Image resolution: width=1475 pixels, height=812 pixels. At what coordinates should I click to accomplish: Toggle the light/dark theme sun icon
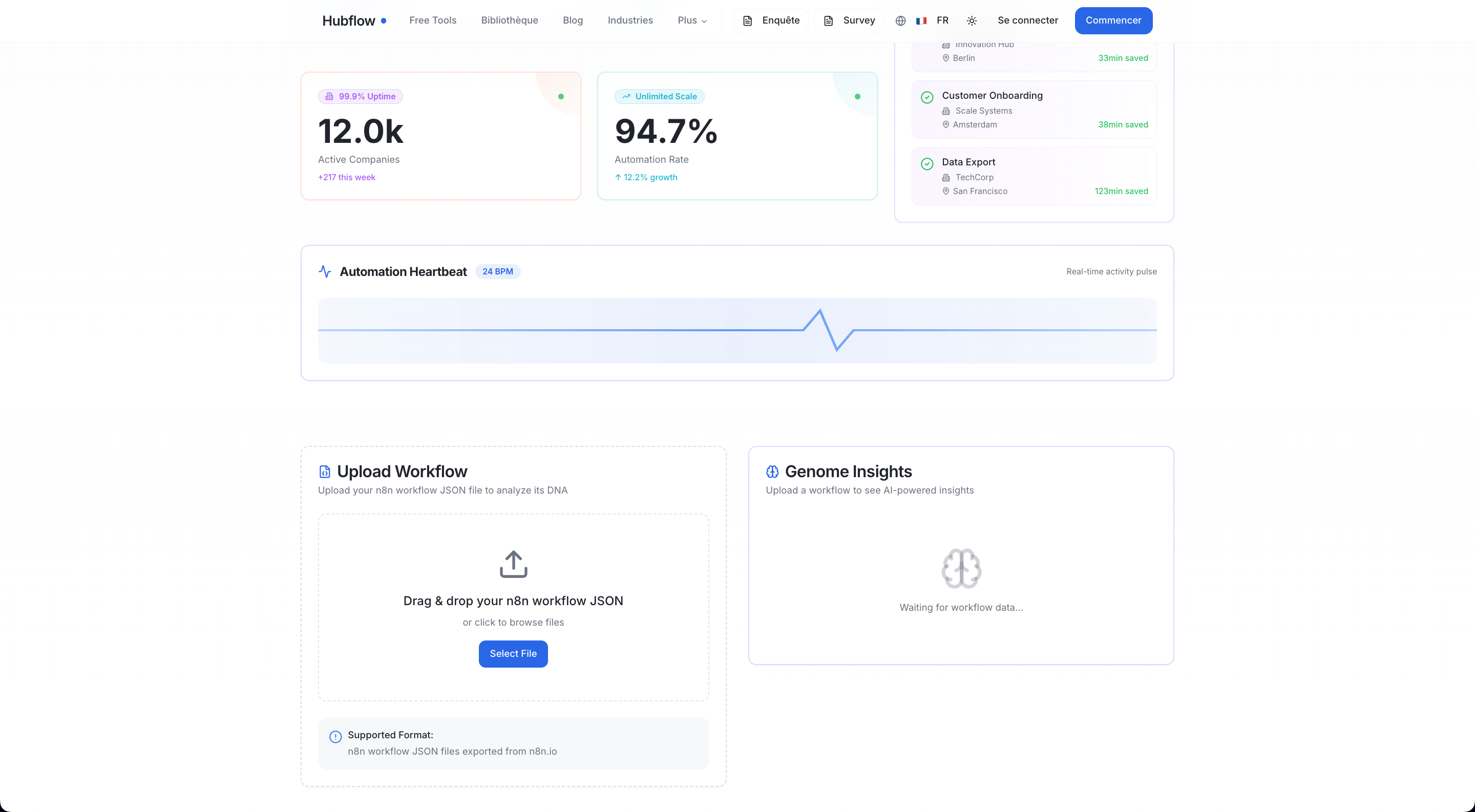tap(972, 20)
